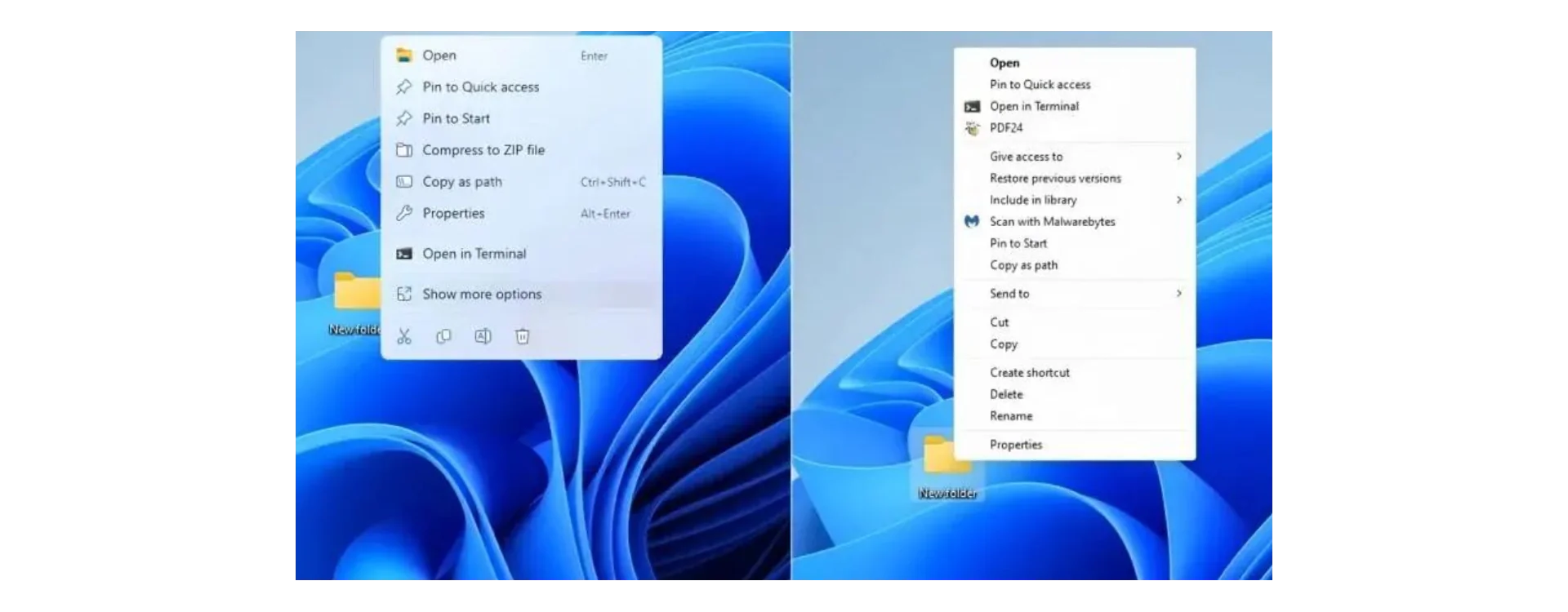Click the zip folder icon beside Compress to ZIP file
Image resolution: width=1568 pixels, height=612 pixels.
coord(404,150)
